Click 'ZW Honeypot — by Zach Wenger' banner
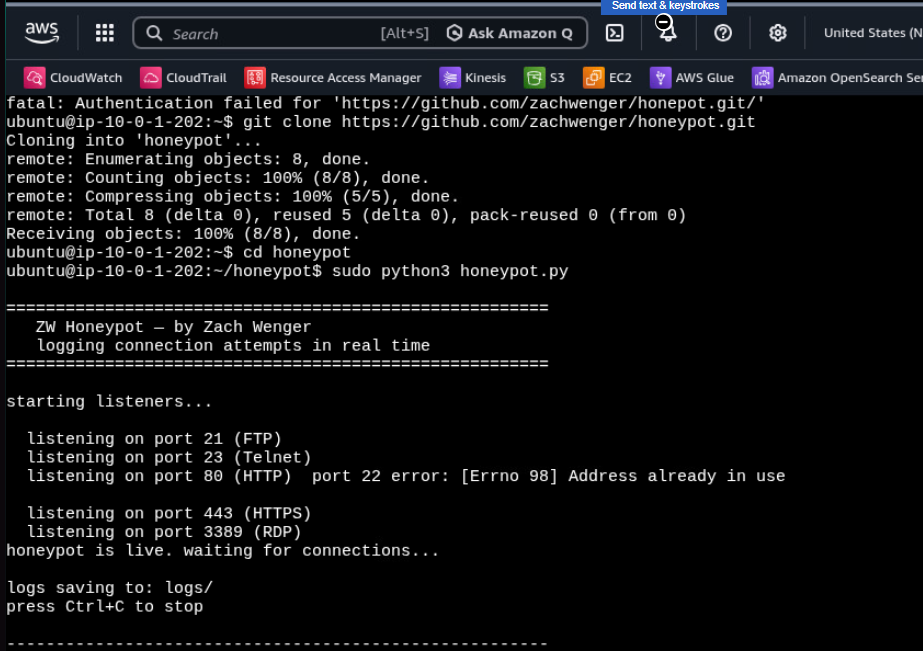 click(x=174, y=327)
